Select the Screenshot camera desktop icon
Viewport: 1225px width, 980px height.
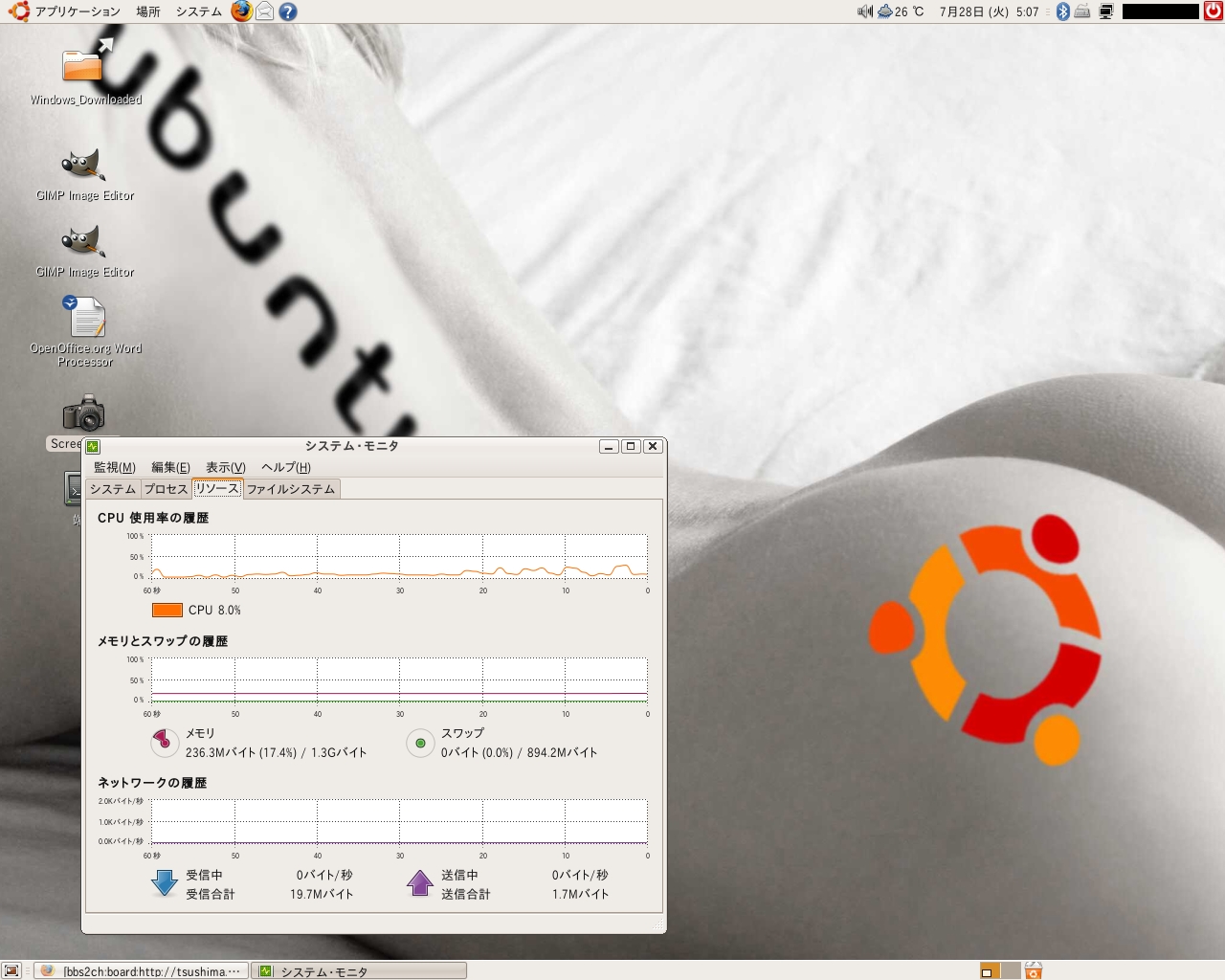point(83,413)
